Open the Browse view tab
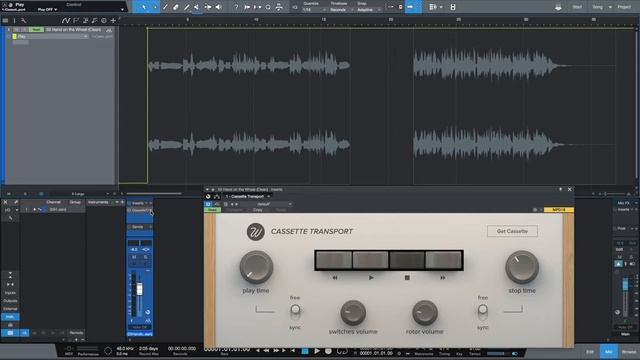This screenshot has width=640, height=360. [629, 352]
